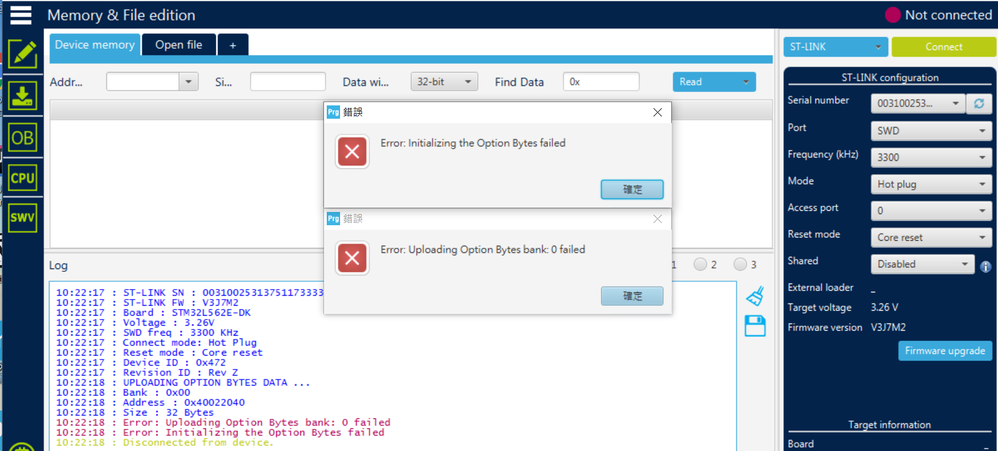The width and height of the screenshot is (998, 451).
Task: Click log line 'UPLOADING OPTION BYTES DATA ...'
Action: [183, 383]
